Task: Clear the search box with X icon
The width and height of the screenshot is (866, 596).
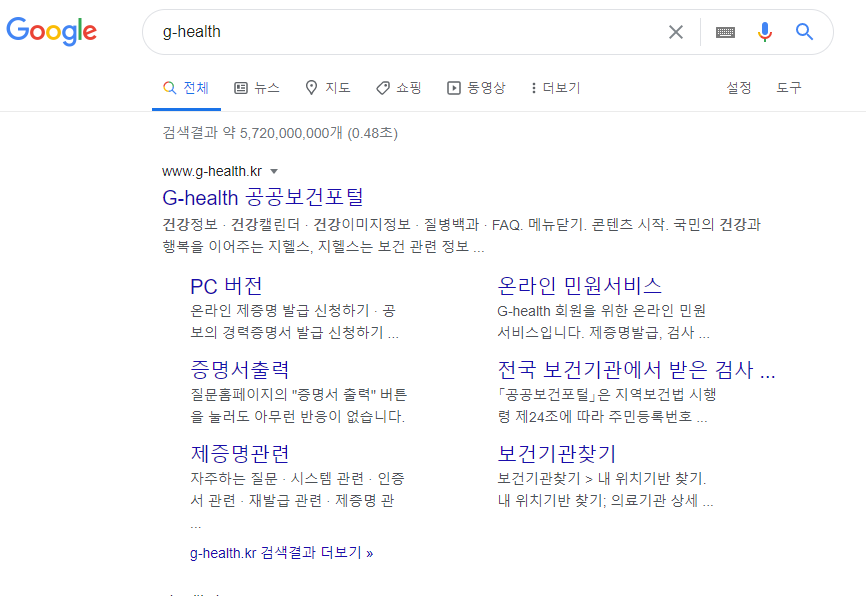Action: (675, 32)
